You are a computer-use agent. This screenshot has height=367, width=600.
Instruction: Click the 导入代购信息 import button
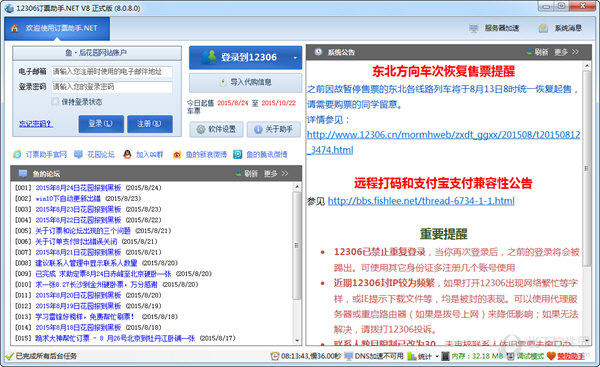245,82
